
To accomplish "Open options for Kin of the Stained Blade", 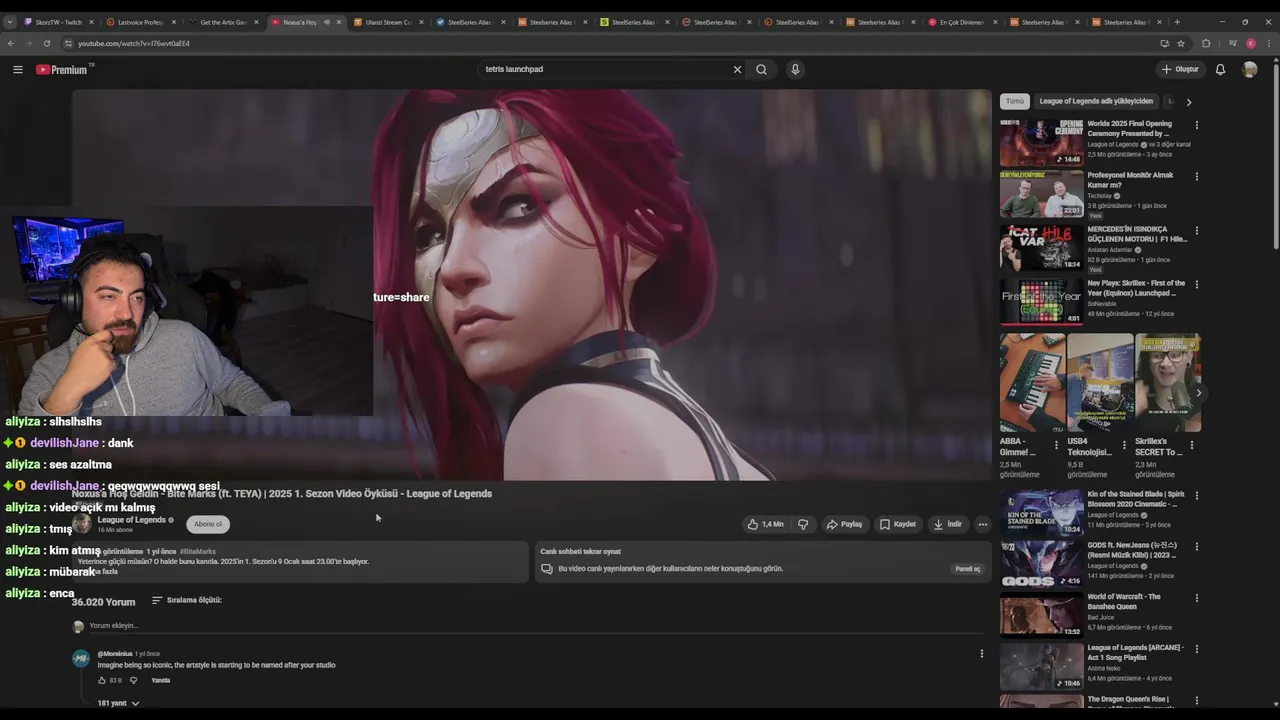I will (x=1197, y=496).
